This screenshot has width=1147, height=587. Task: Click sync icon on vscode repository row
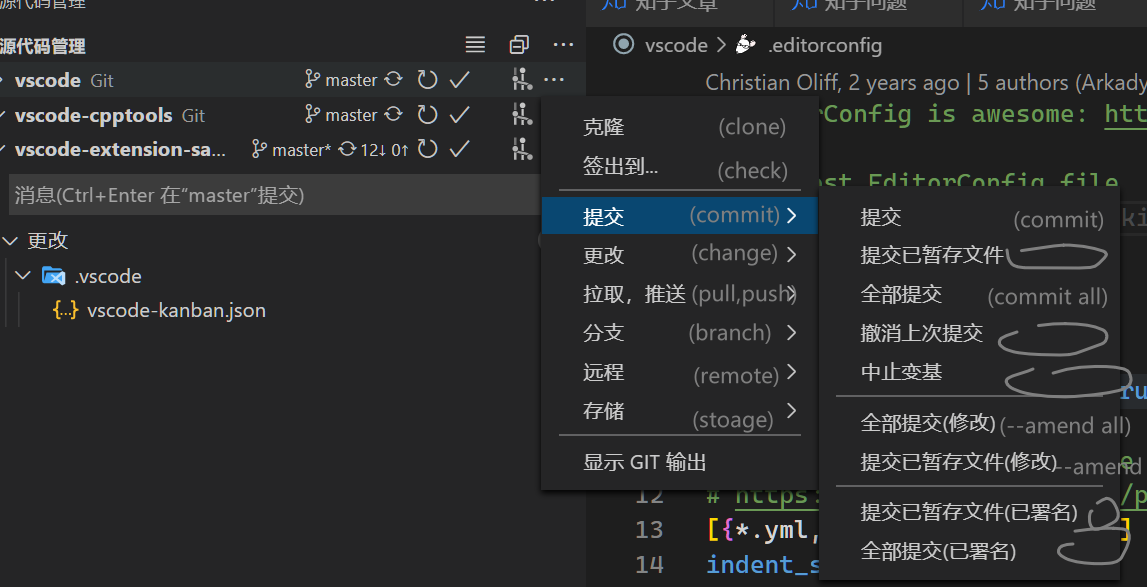click(x=394, y=79)
